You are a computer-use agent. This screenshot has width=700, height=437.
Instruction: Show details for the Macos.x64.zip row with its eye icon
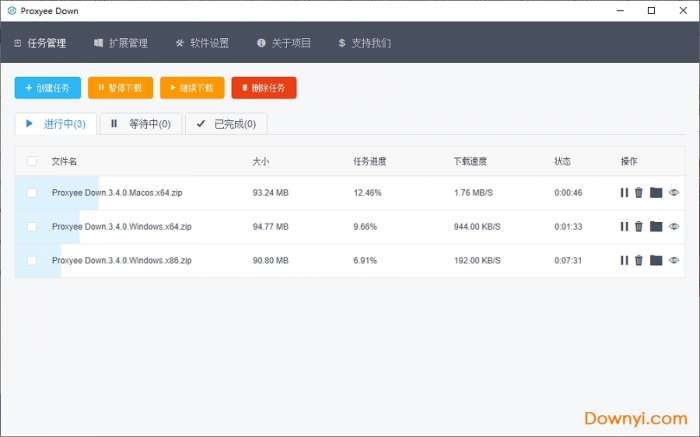674,192
